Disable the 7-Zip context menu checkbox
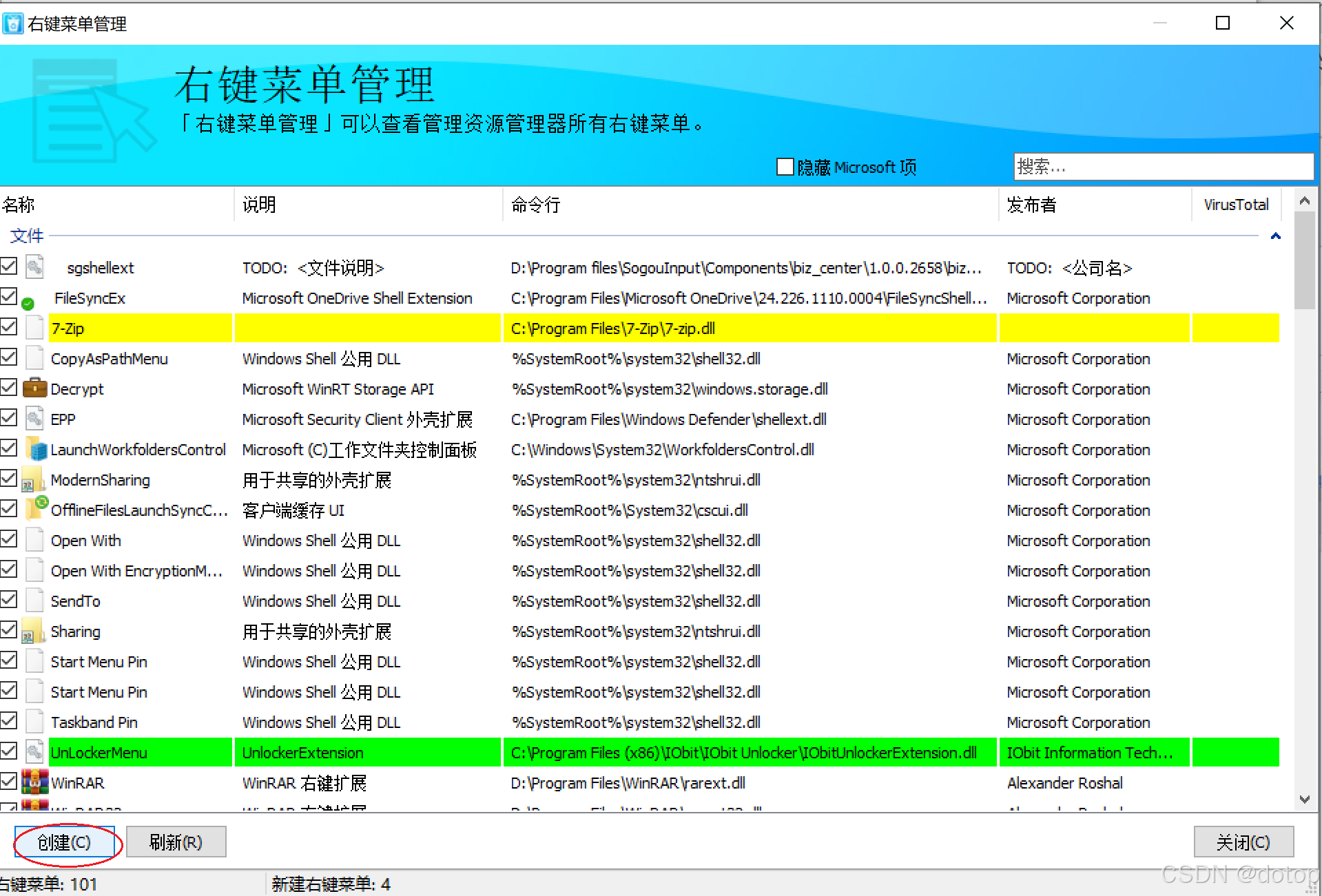The height and width of the screenshot is (896, 1322). pyautogui.click(x=8, y=326)
